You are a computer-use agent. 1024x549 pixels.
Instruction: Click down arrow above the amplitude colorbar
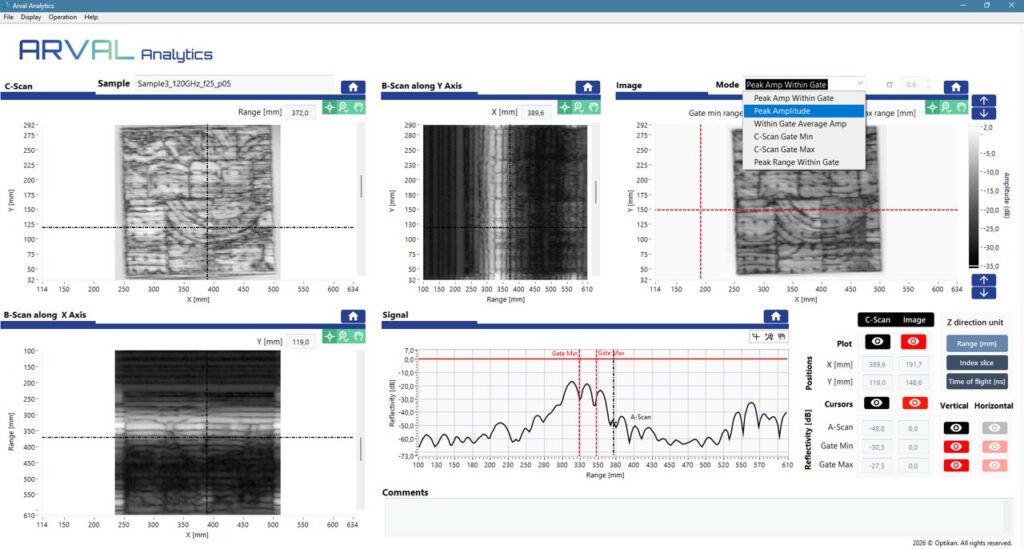click(x=984, y=113)
